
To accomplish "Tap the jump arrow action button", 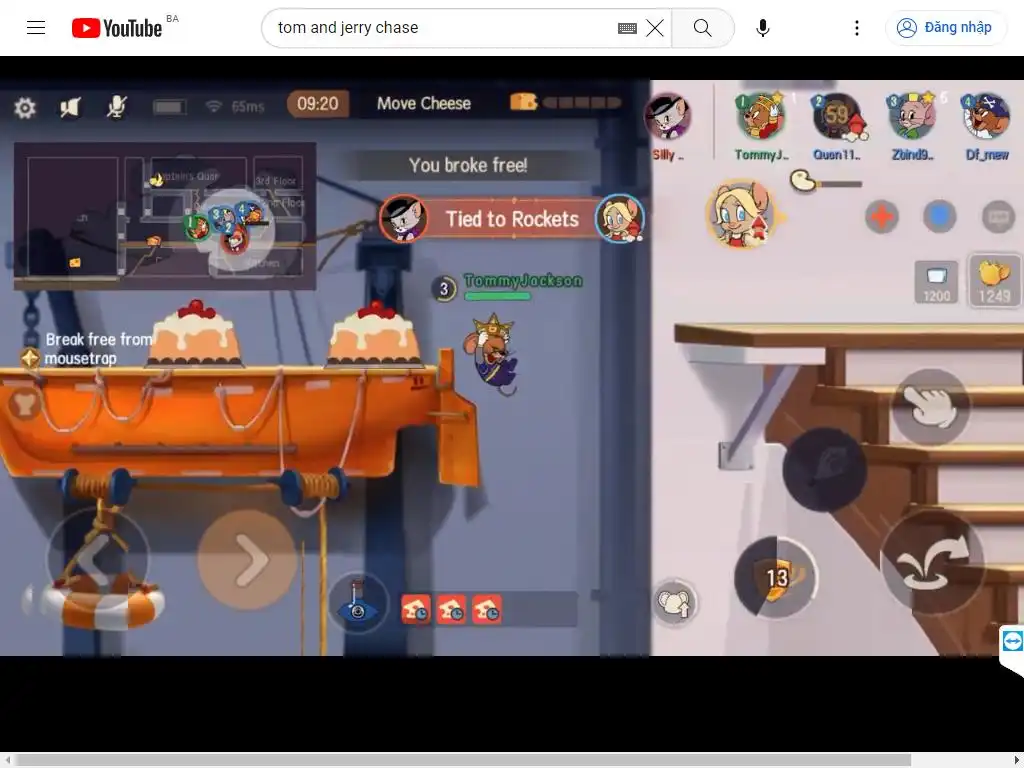I will [x=932, y=560].
